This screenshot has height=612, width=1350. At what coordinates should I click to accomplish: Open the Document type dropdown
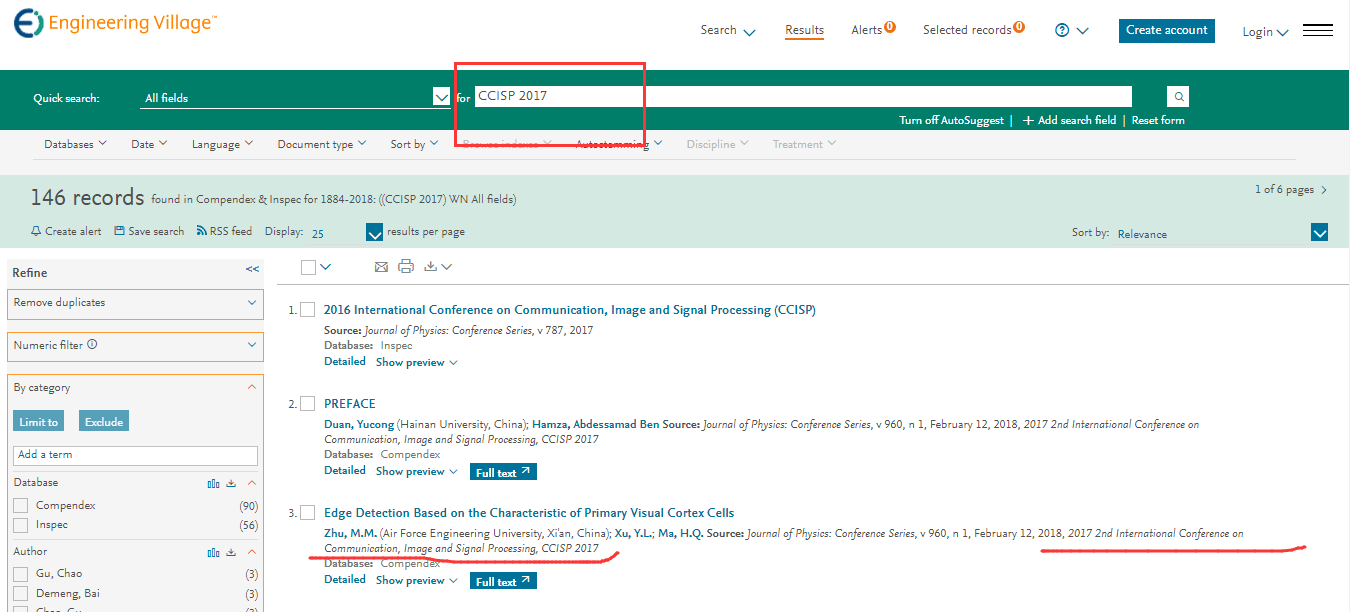click(321, 145)
